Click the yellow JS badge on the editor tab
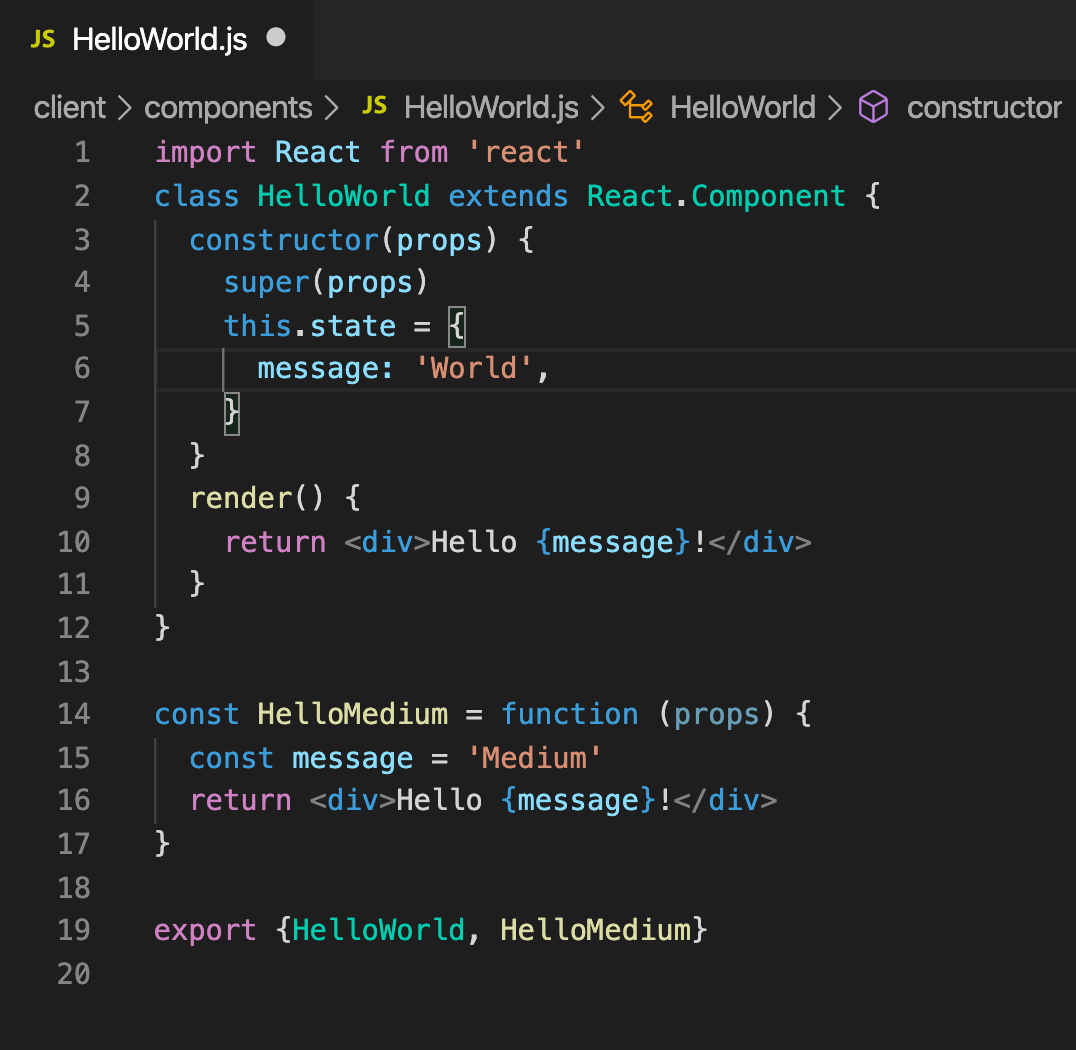1076x1050 pixels. [x=42, y=39]
